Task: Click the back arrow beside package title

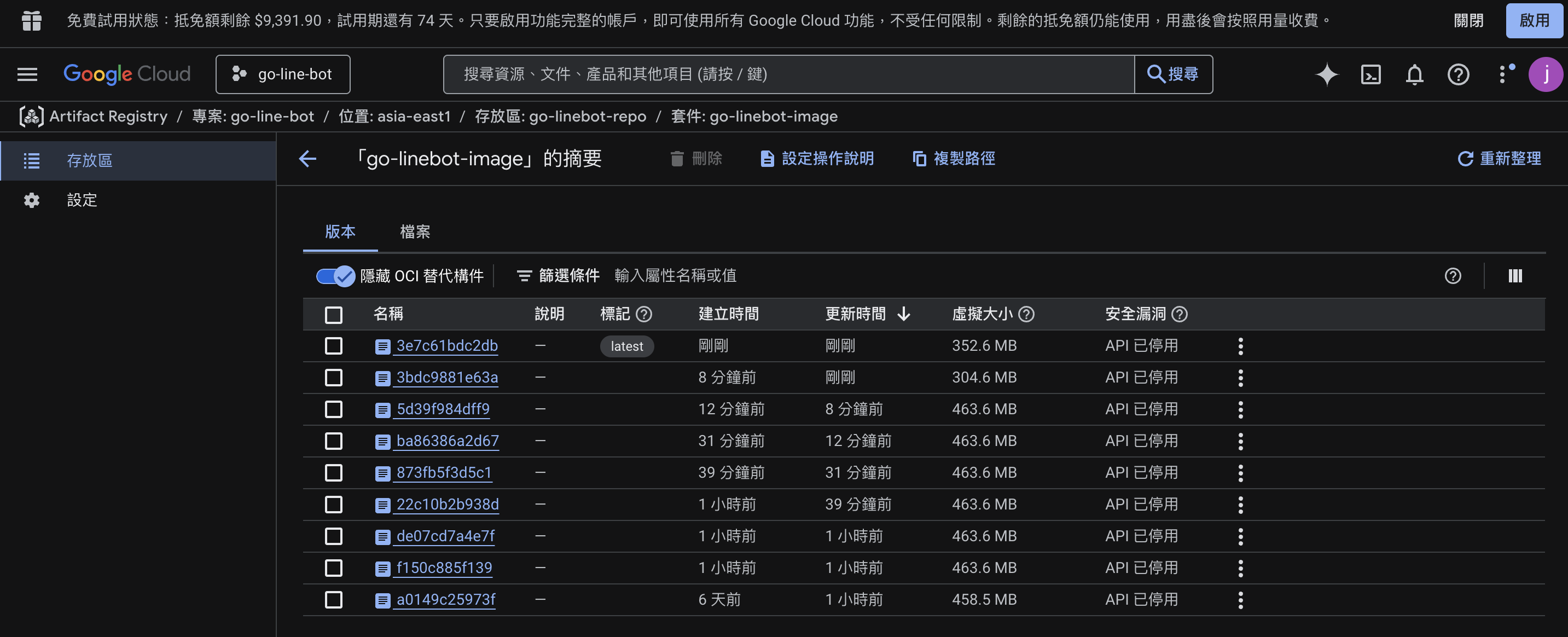Action: pos(308,159)
